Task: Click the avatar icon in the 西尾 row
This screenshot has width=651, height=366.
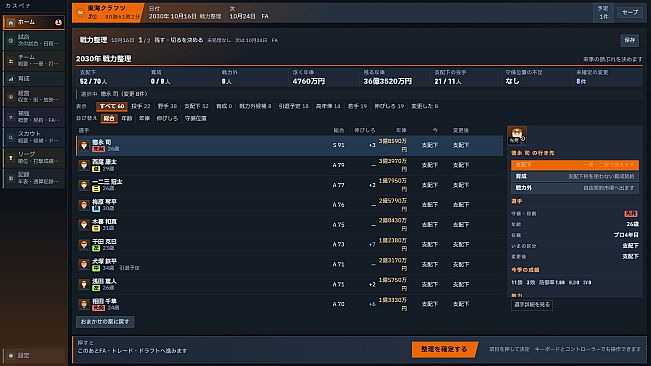Action: (x=84, y=165)
